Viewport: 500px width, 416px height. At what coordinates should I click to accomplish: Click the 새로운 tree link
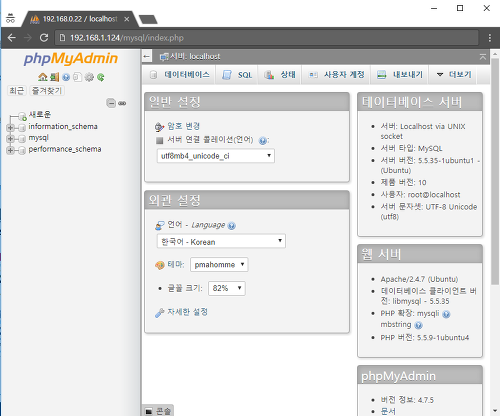tap(40, 115)
